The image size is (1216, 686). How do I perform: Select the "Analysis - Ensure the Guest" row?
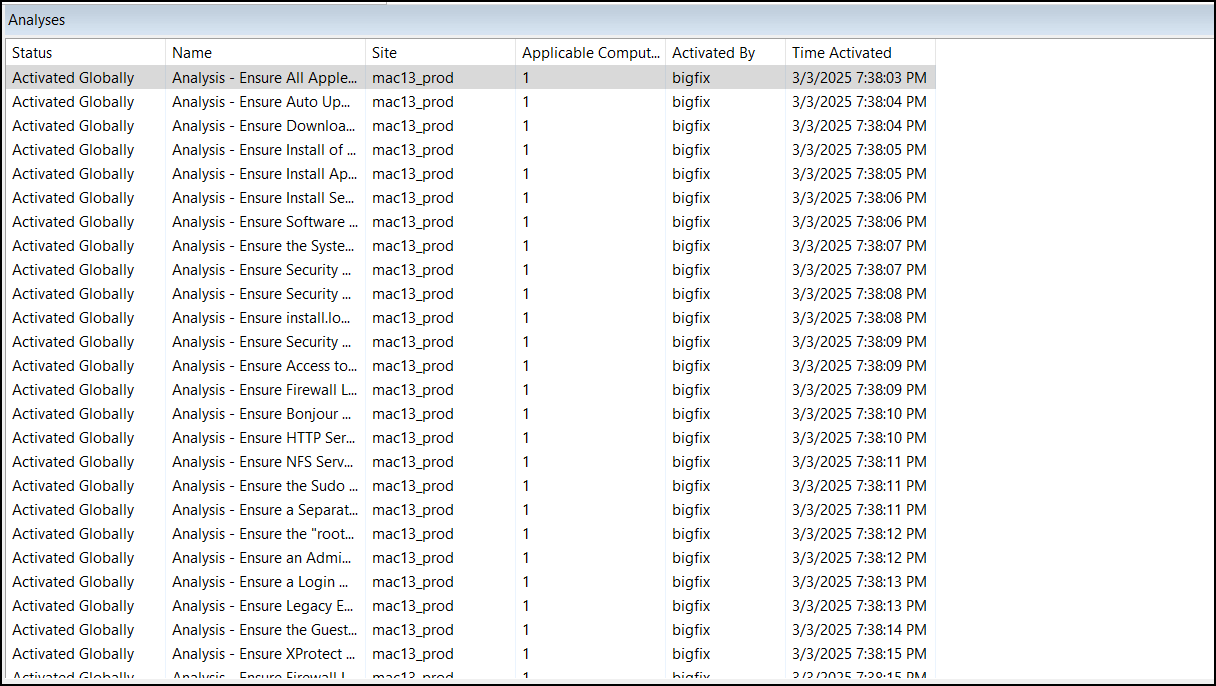264,629
